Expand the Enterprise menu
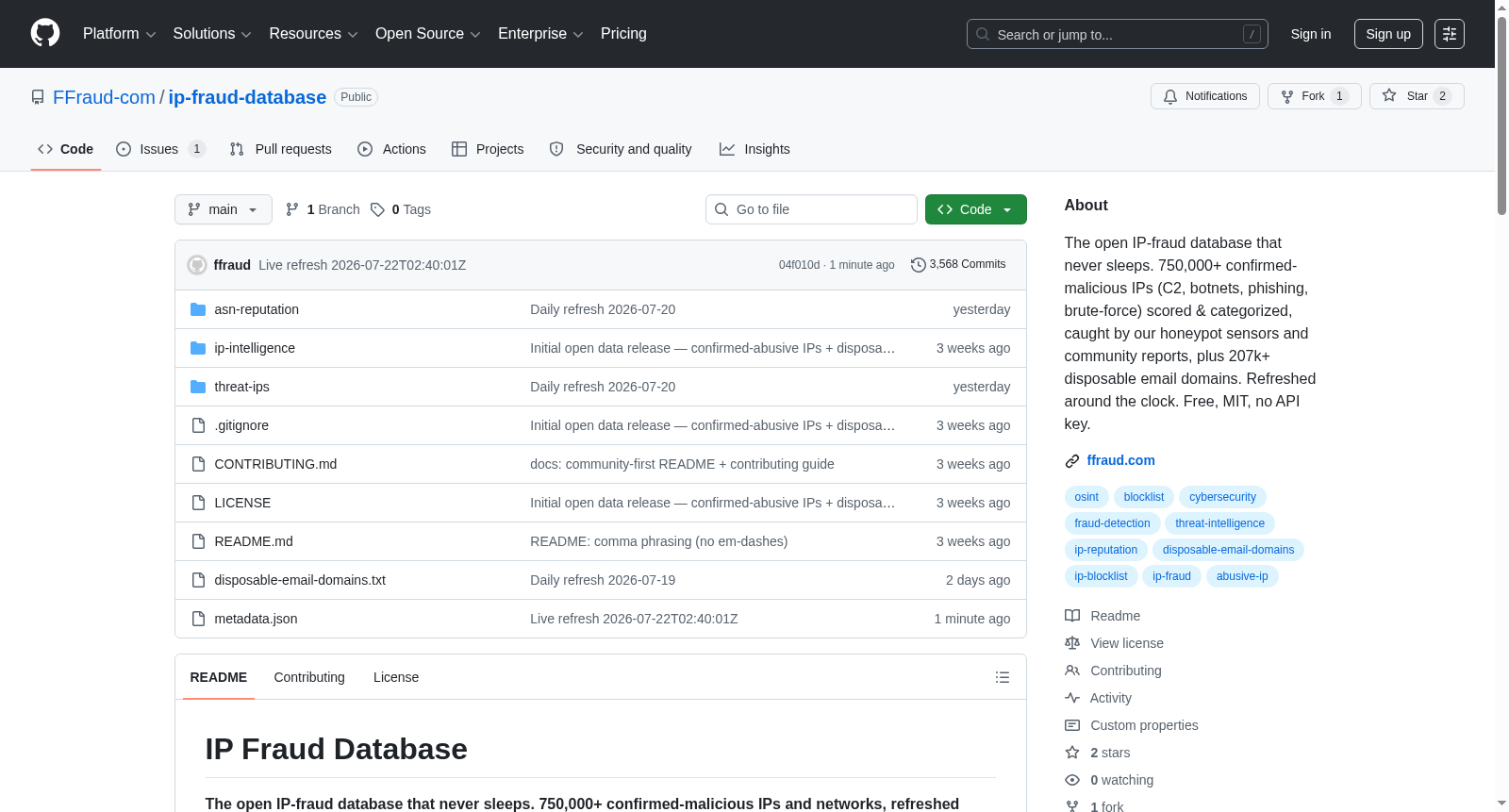1509x812 pixels. click(540, 34)
